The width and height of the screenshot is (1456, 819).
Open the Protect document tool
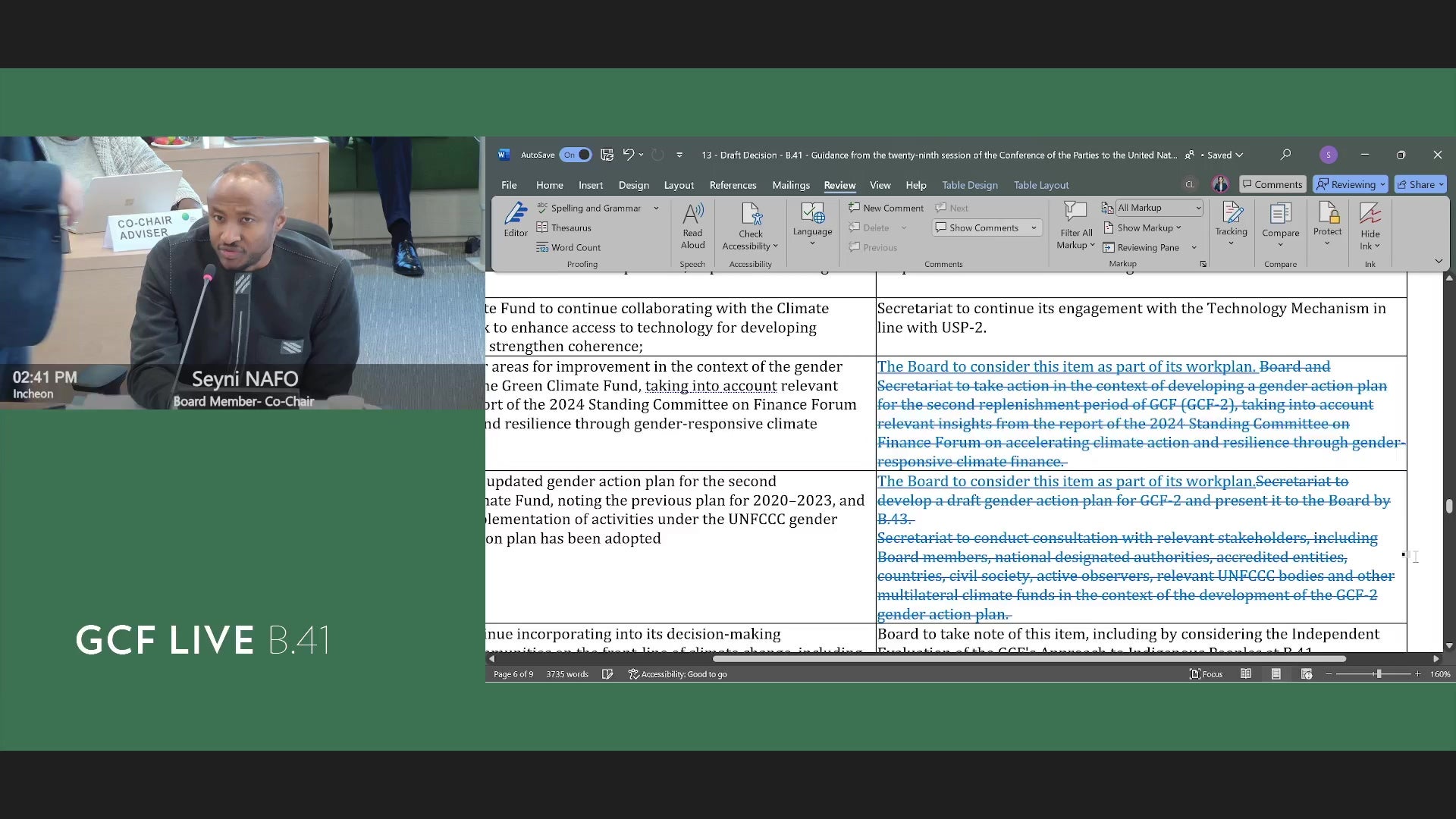1327,224
